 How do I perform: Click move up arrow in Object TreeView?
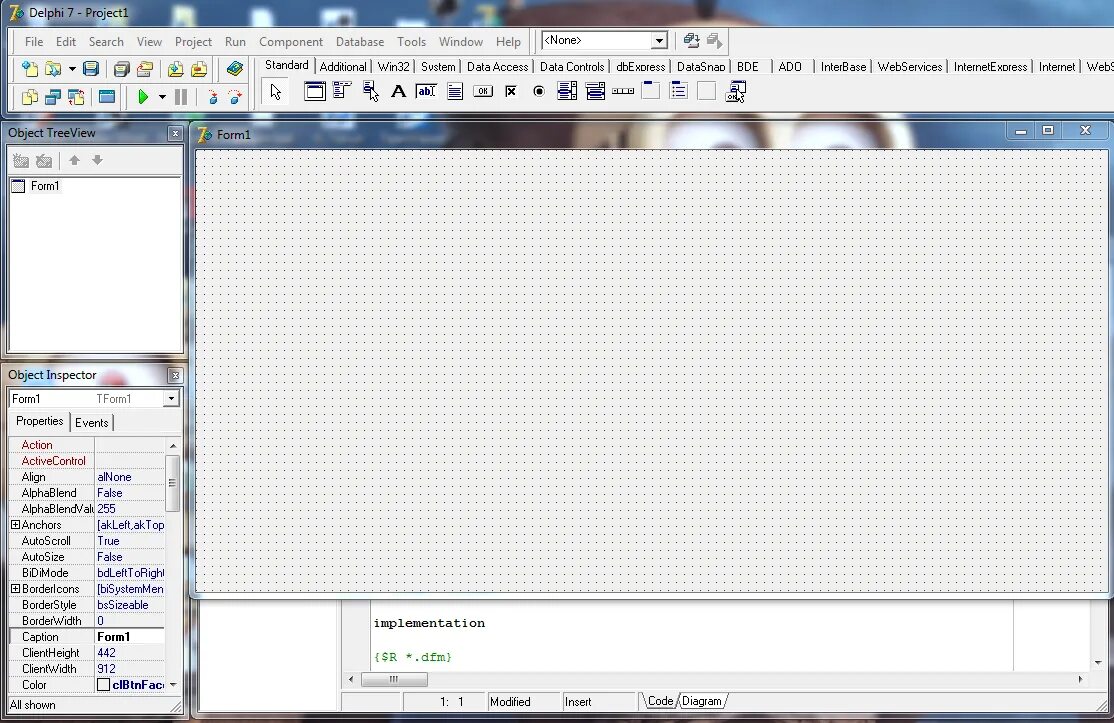[74, 161]
